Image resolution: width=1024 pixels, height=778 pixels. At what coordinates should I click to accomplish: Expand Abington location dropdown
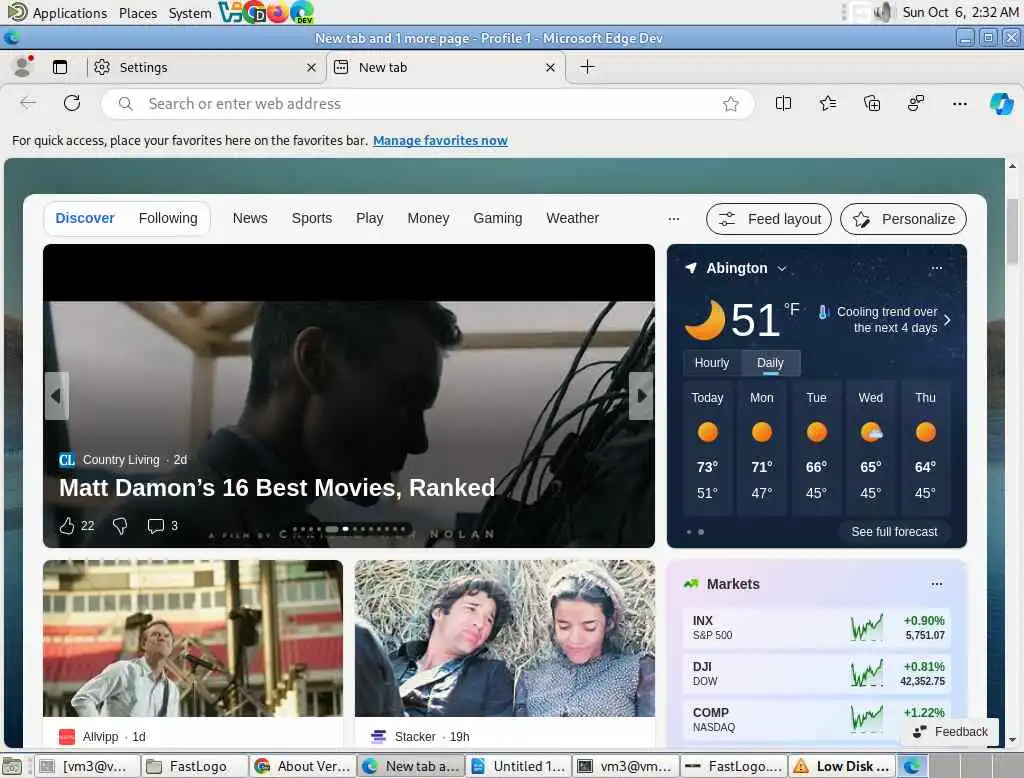[x=782, y=268]
